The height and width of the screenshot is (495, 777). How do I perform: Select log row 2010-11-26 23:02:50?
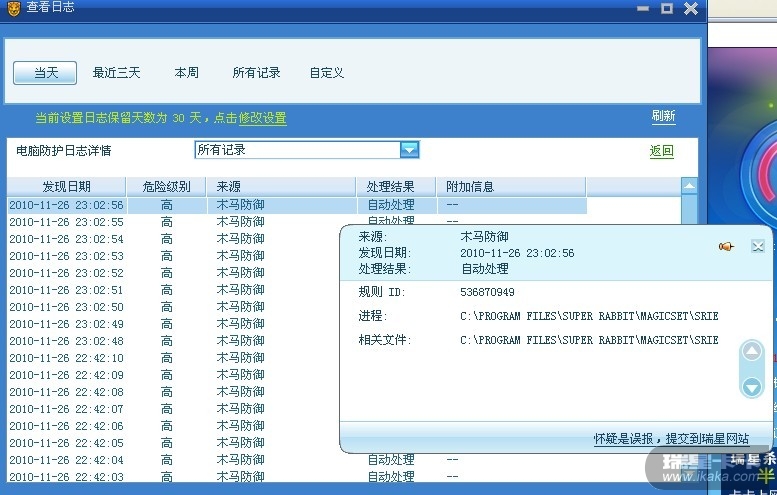[x=173, y=307]
